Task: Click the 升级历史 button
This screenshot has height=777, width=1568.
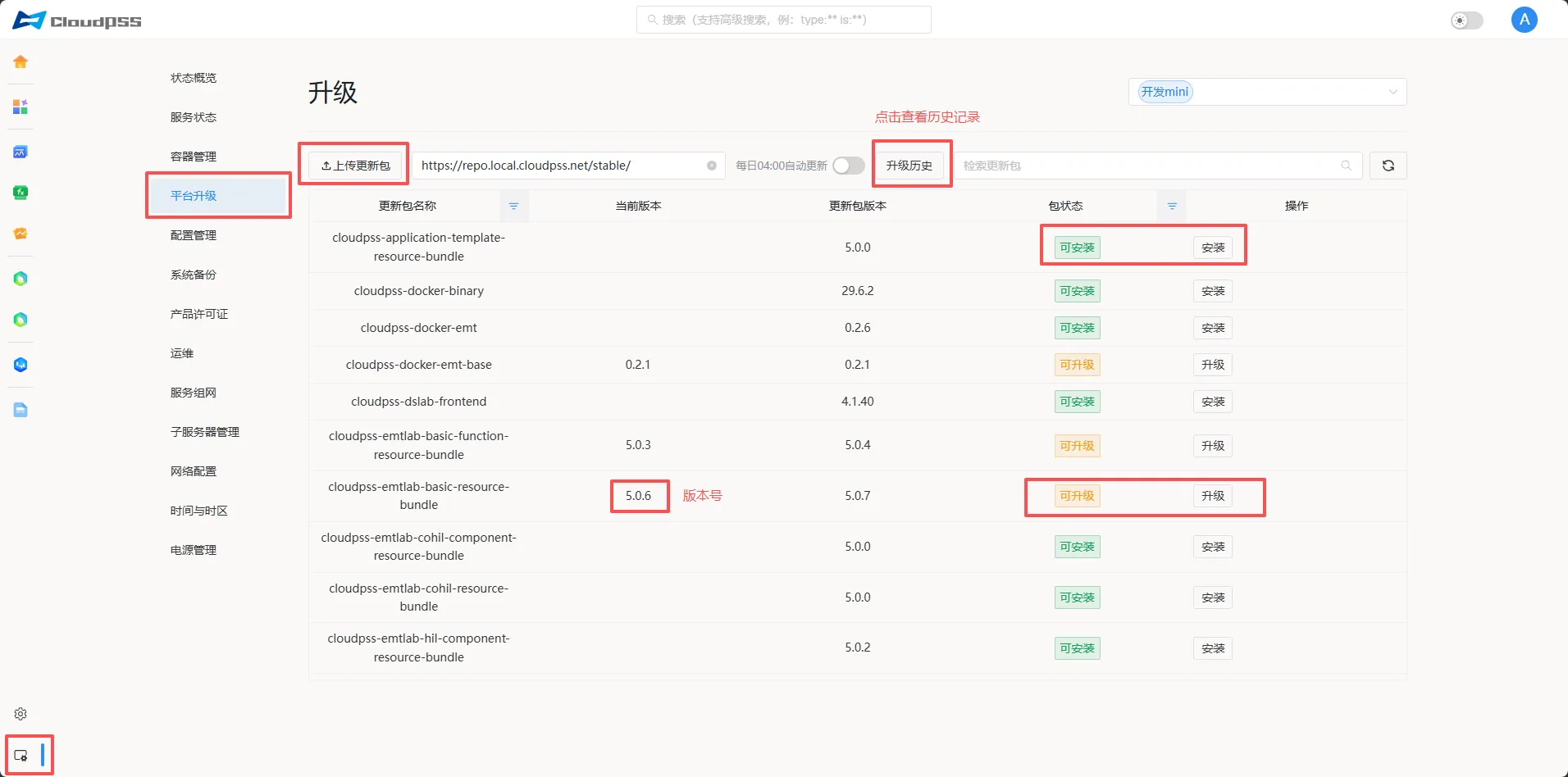Action: point(909,166)
